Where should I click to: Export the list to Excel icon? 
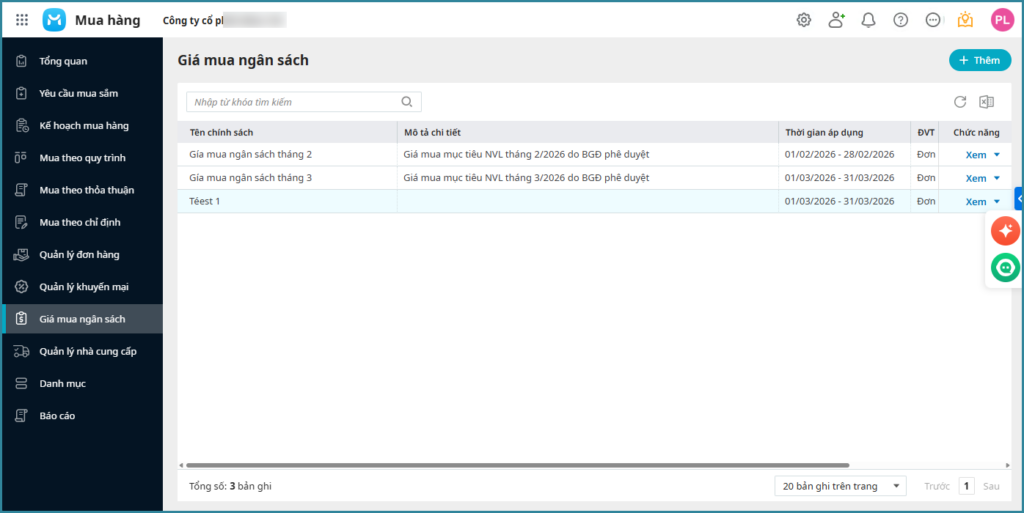pyautogui.click(x=986, y=102)
